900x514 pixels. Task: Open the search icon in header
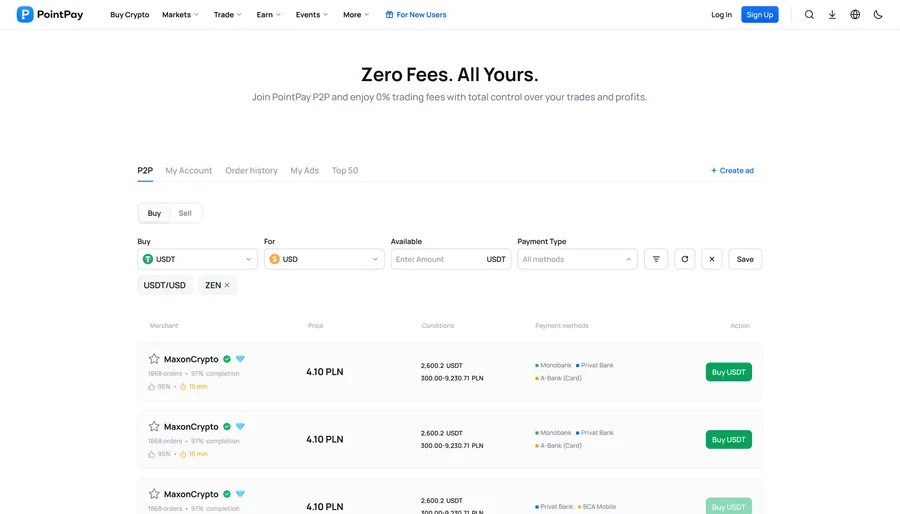(809, 14)
